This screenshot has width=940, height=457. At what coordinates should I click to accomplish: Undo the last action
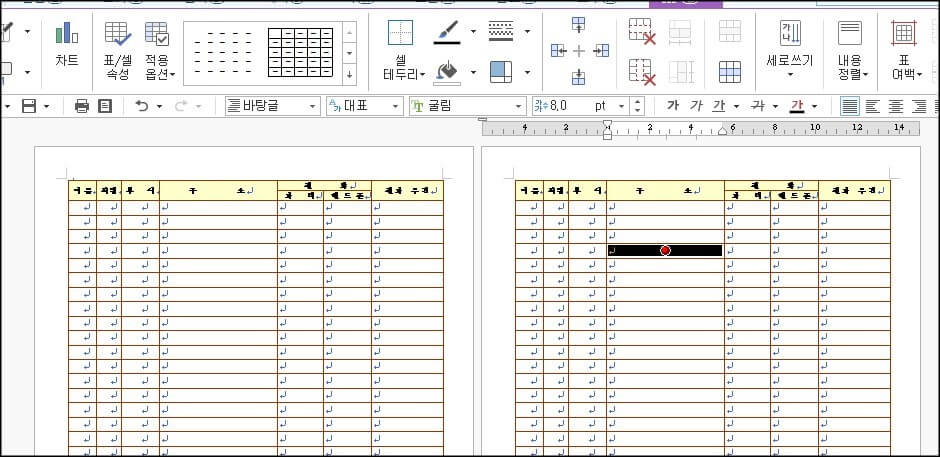(141, 107)
